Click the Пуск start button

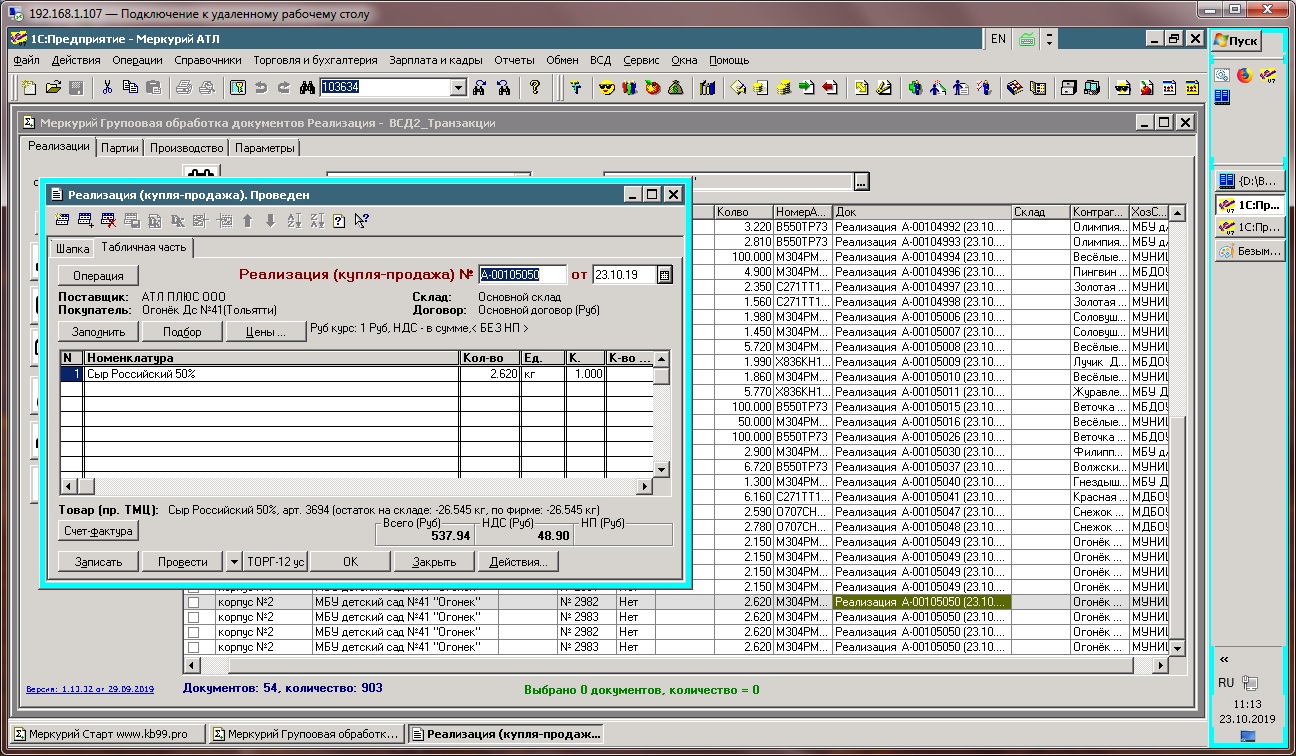coord(1236,41)
